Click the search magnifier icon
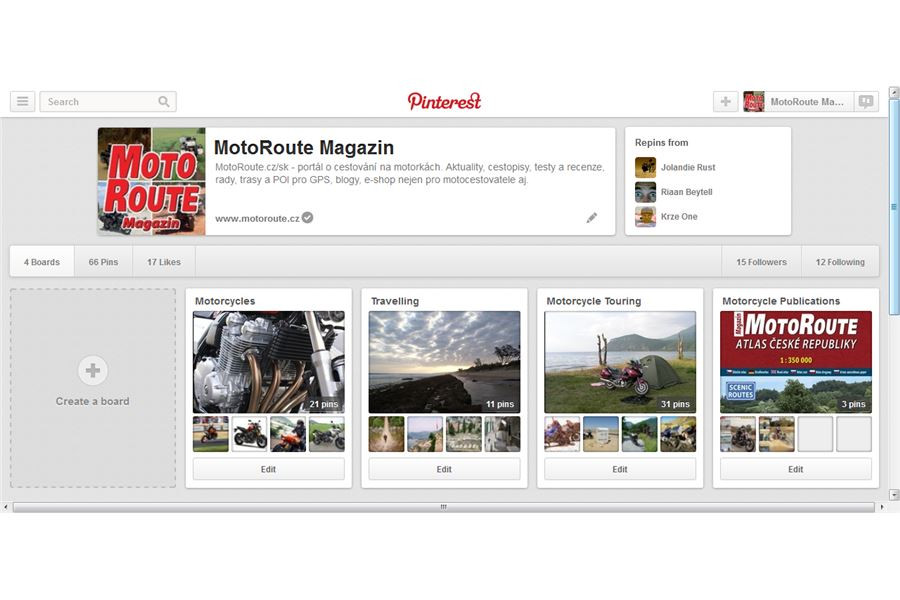This screenshot has width=900, height=600. point(164,101)
